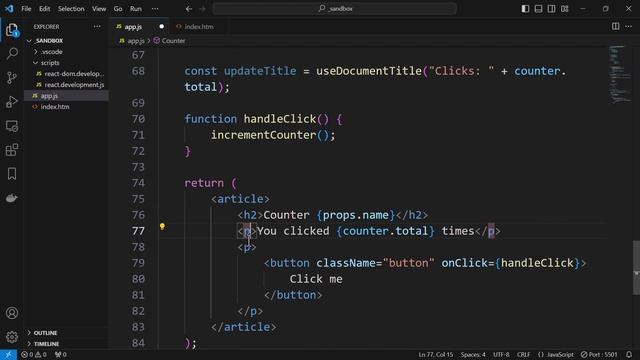Expand the .vscode folder

(x=66, y=52)
